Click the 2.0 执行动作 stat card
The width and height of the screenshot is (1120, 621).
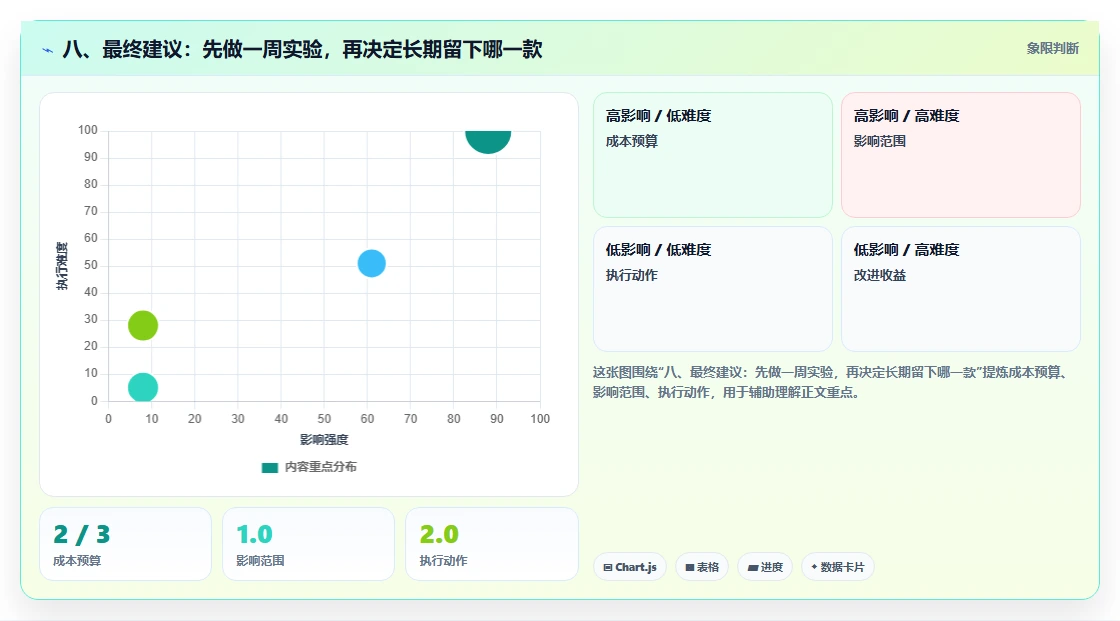[x=491, y=544]
